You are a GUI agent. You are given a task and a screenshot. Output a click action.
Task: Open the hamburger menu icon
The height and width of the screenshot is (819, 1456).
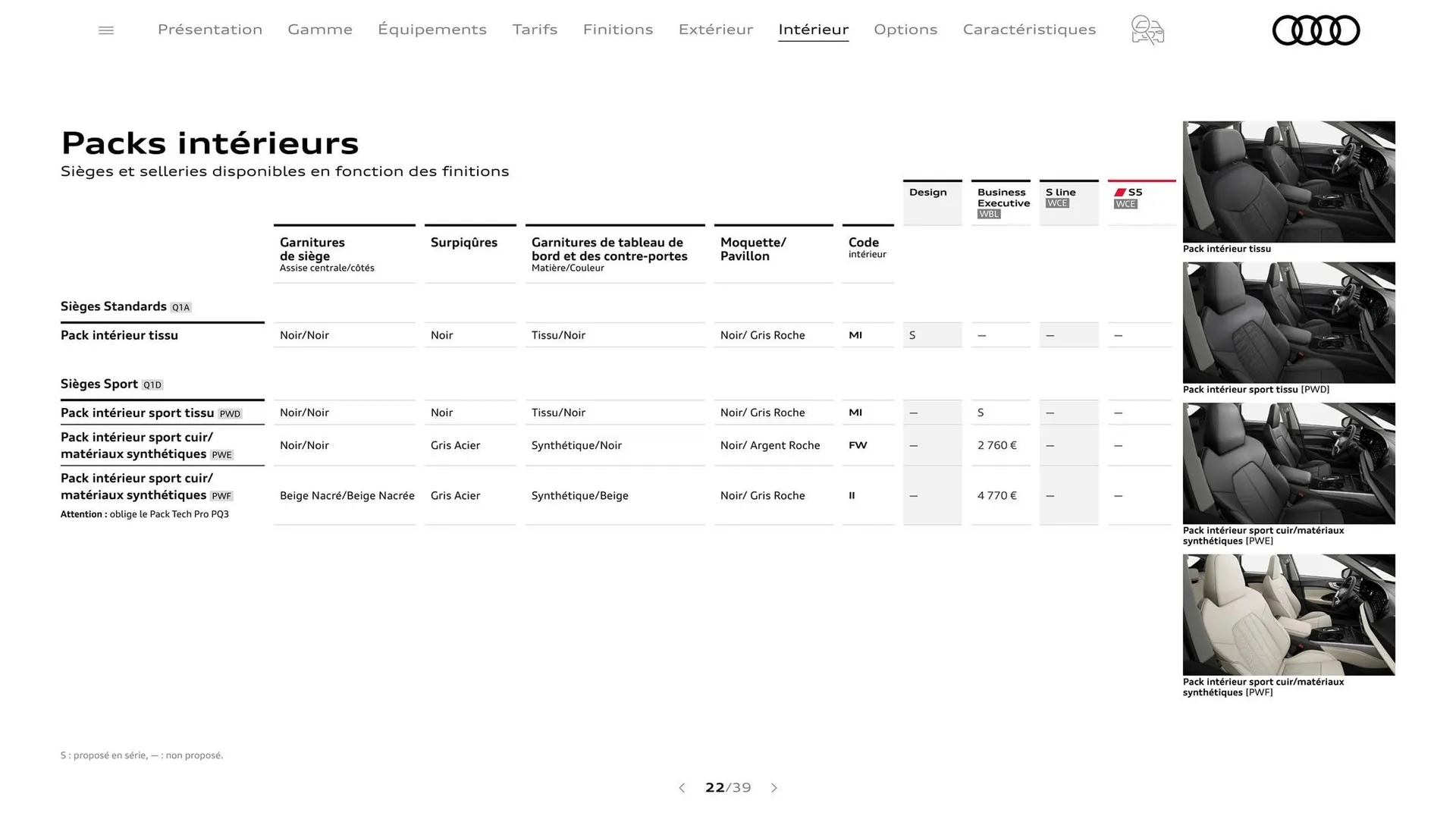(106, 30)
